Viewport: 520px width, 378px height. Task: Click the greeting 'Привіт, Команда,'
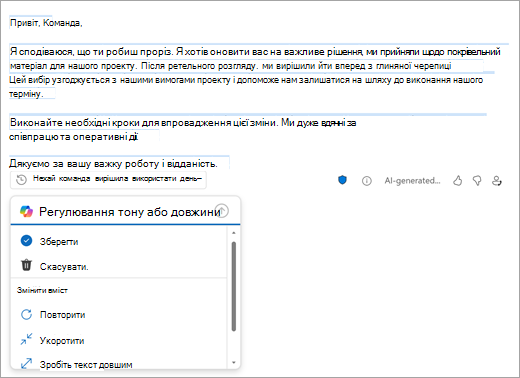[46, 23]
